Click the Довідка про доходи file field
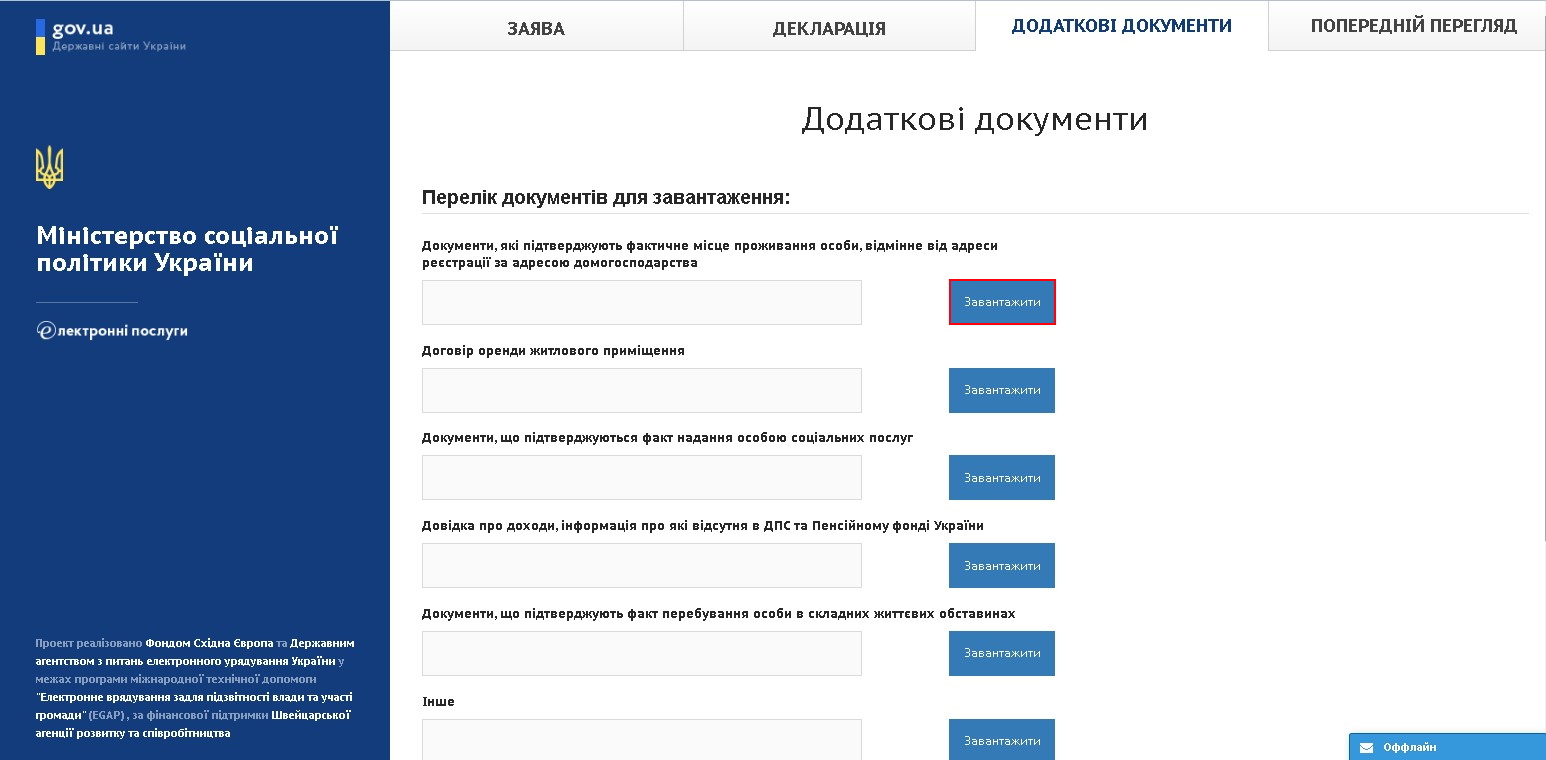1546x760 pixels. (642, 566)
